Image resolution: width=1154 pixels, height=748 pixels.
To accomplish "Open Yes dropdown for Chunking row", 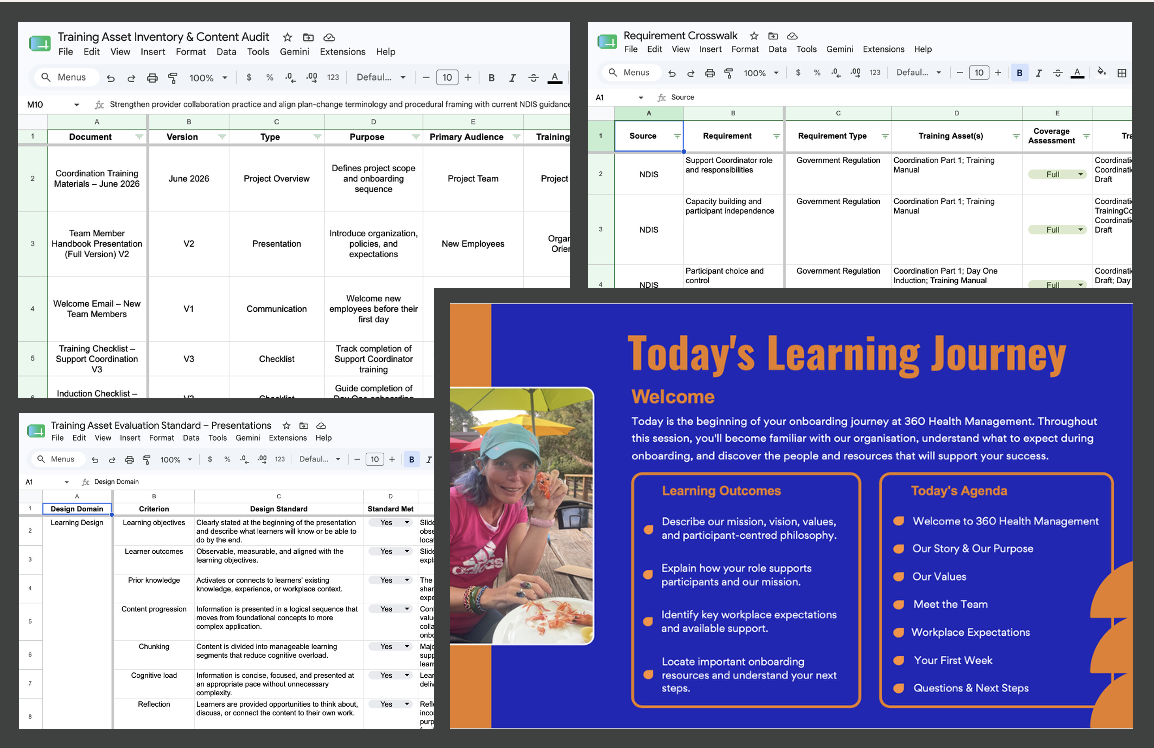I will click(390, 646).
